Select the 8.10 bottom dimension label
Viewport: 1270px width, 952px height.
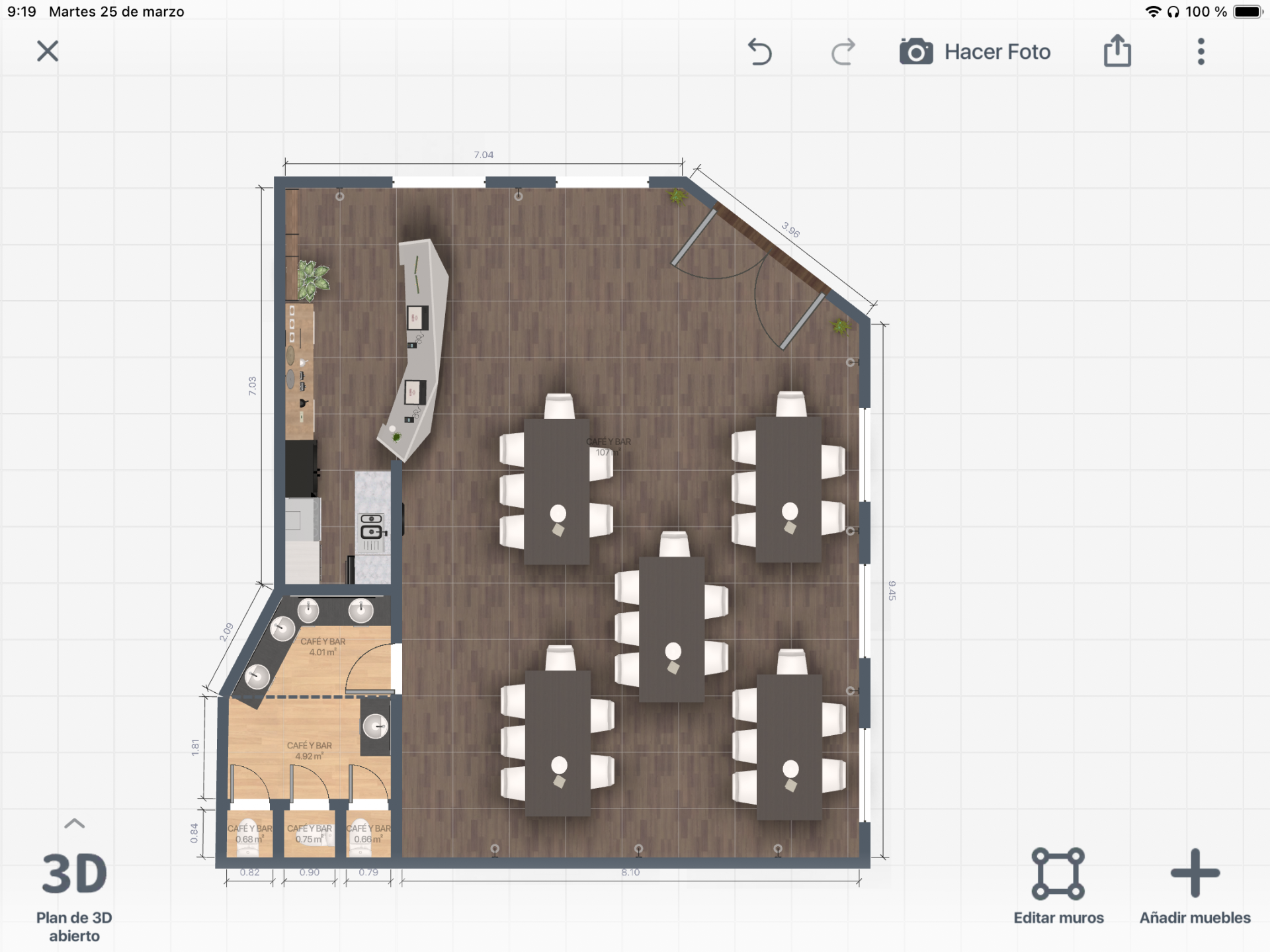tap(630, 873)
